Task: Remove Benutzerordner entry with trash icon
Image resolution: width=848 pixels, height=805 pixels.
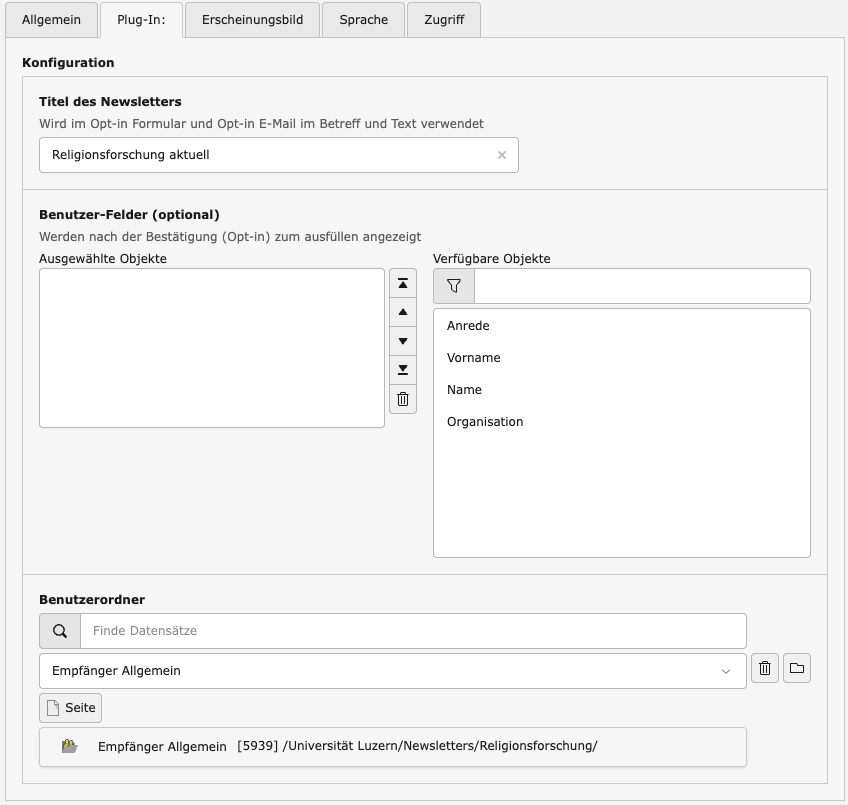Action: pos(765,668)
